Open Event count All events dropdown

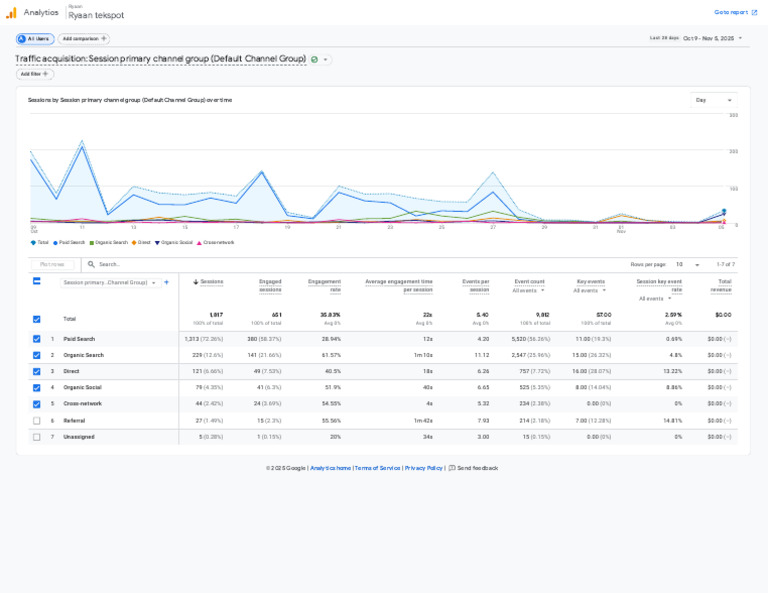[528, 290]
